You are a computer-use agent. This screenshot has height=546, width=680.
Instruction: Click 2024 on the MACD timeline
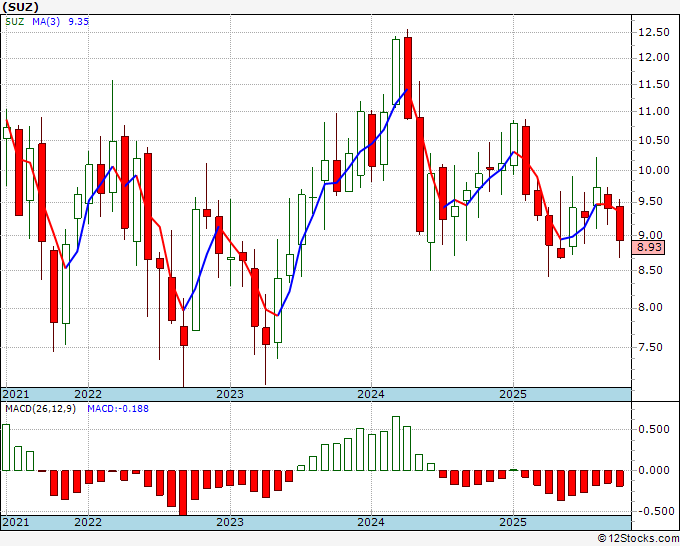click(371, 522)
